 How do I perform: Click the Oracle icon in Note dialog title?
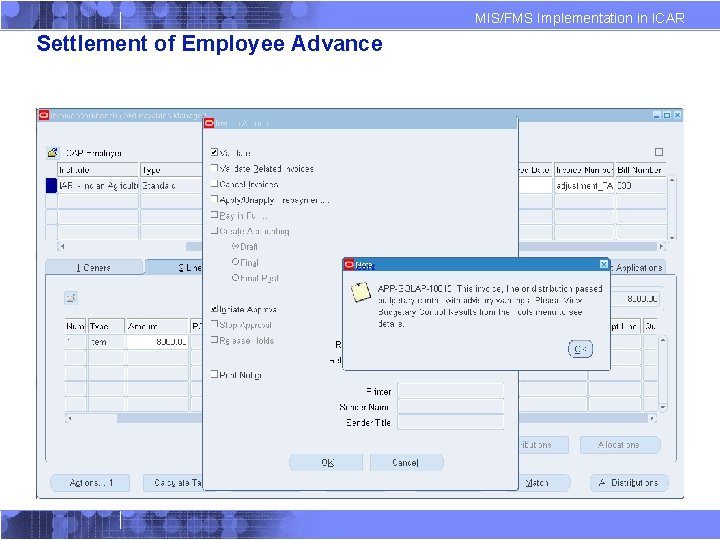(349, 264)
